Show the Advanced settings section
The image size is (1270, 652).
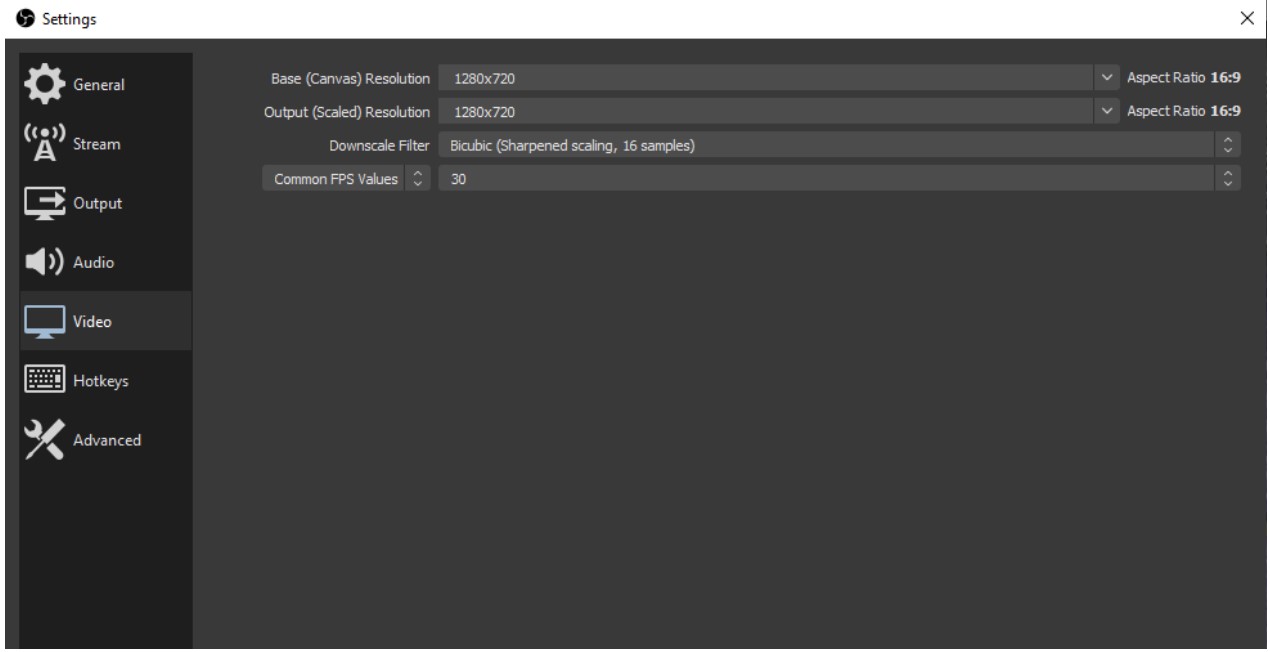click(x=106, y=440)
